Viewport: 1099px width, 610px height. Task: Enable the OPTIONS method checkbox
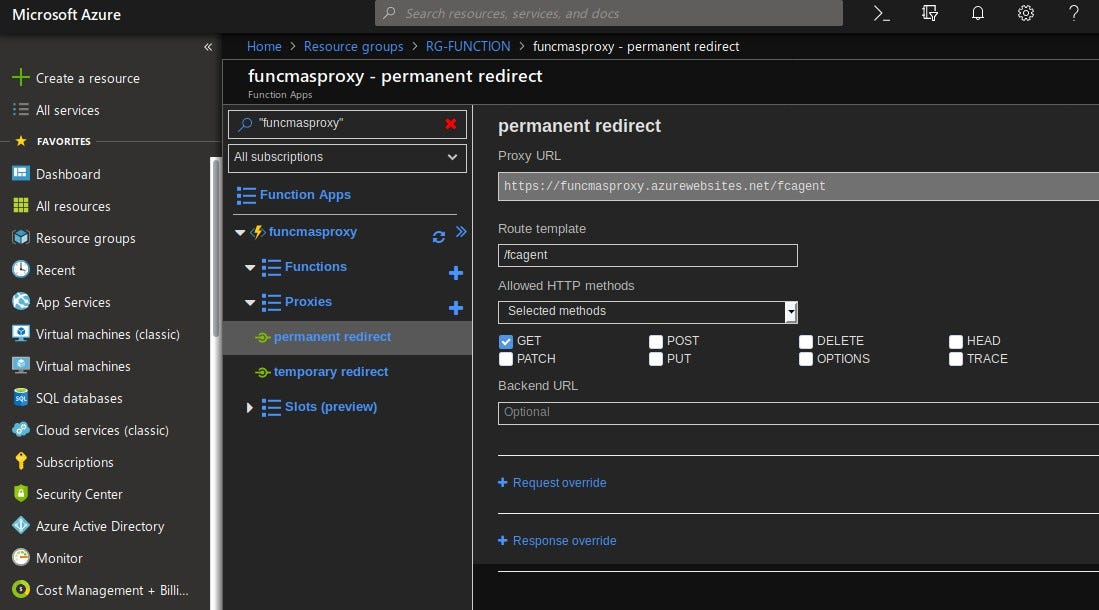tap(805, 359)
